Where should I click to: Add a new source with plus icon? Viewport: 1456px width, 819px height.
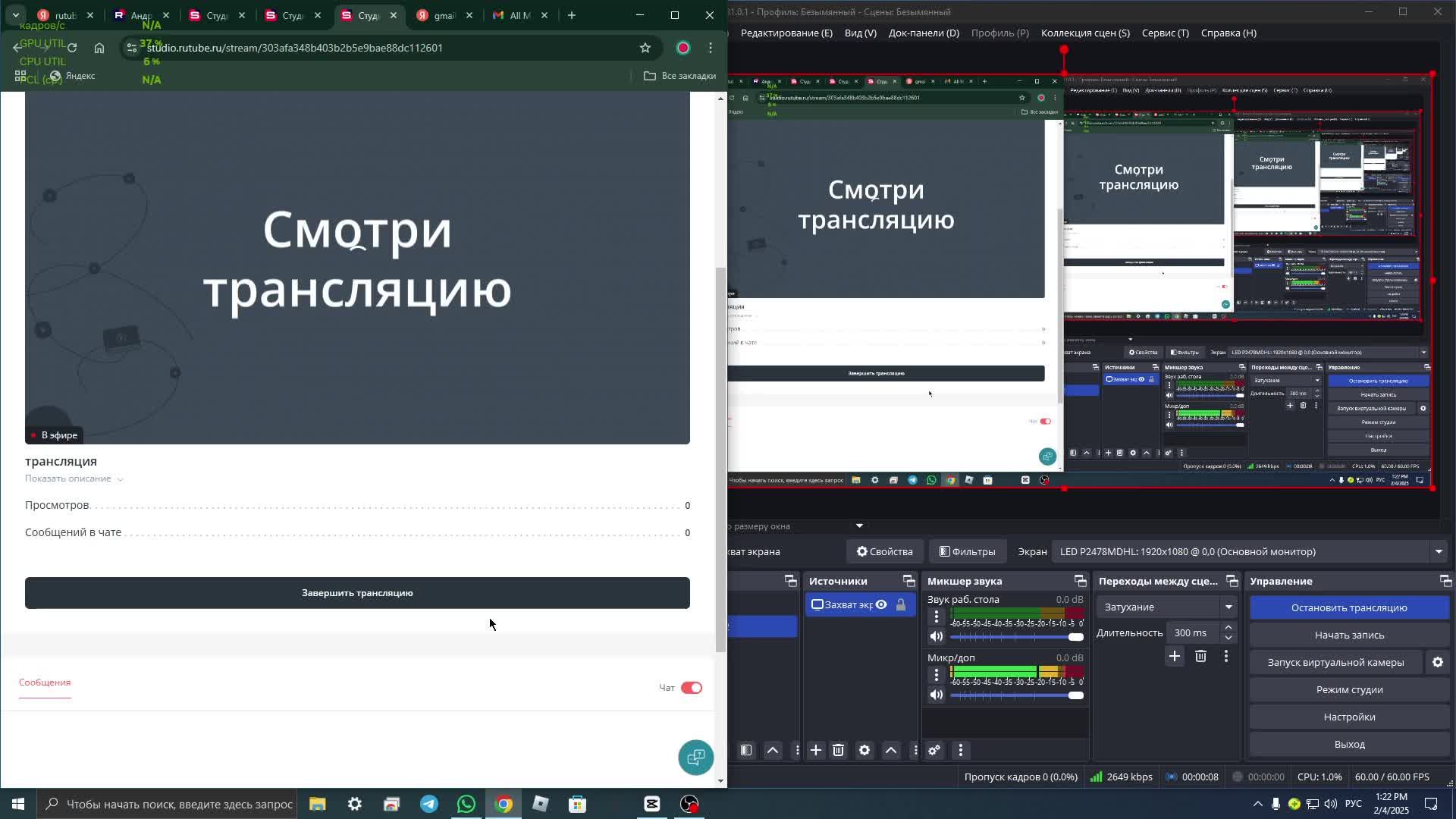(816, 750)
